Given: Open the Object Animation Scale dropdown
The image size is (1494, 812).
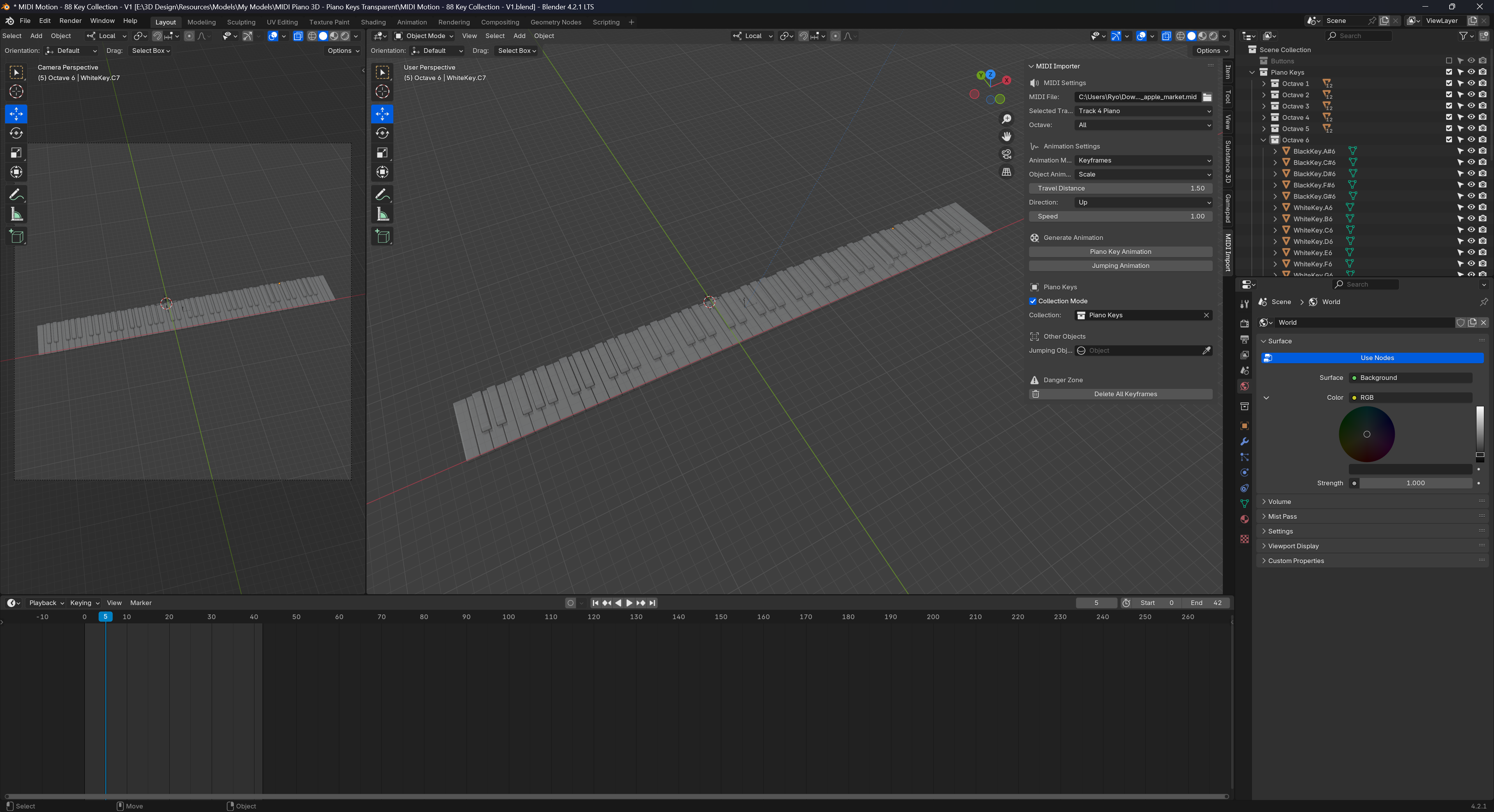Looking at the screenshot, I should click(1144, 175).
